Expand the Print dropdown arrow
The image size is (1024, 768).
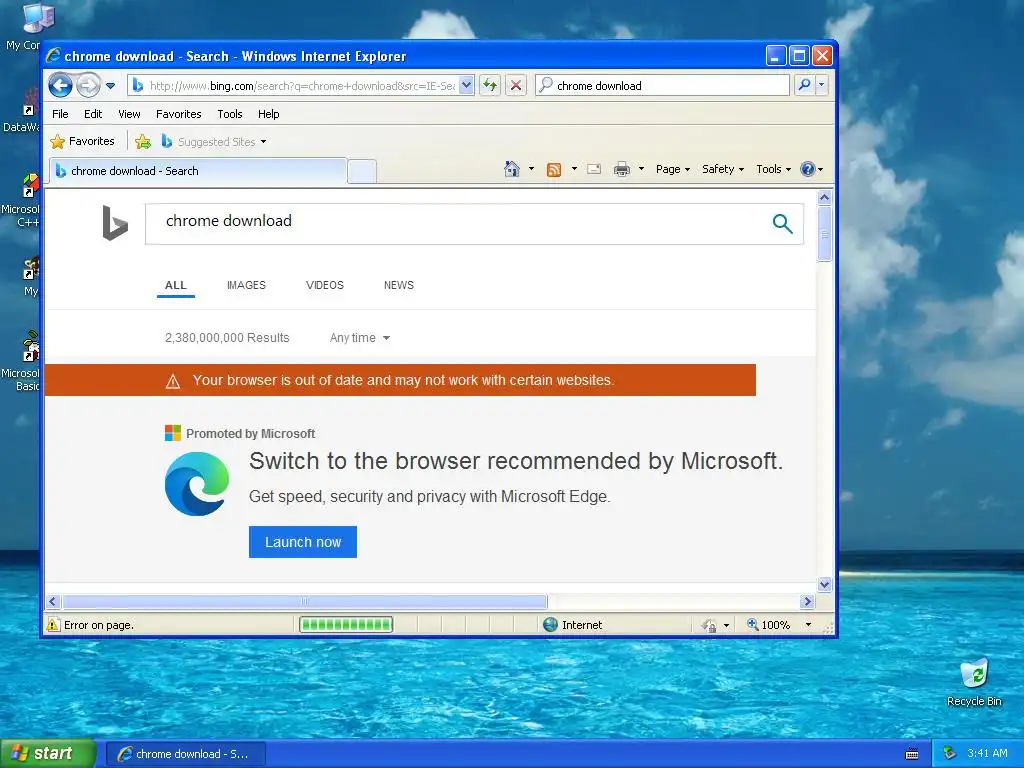pyautogui.click(x=641, y=169)
